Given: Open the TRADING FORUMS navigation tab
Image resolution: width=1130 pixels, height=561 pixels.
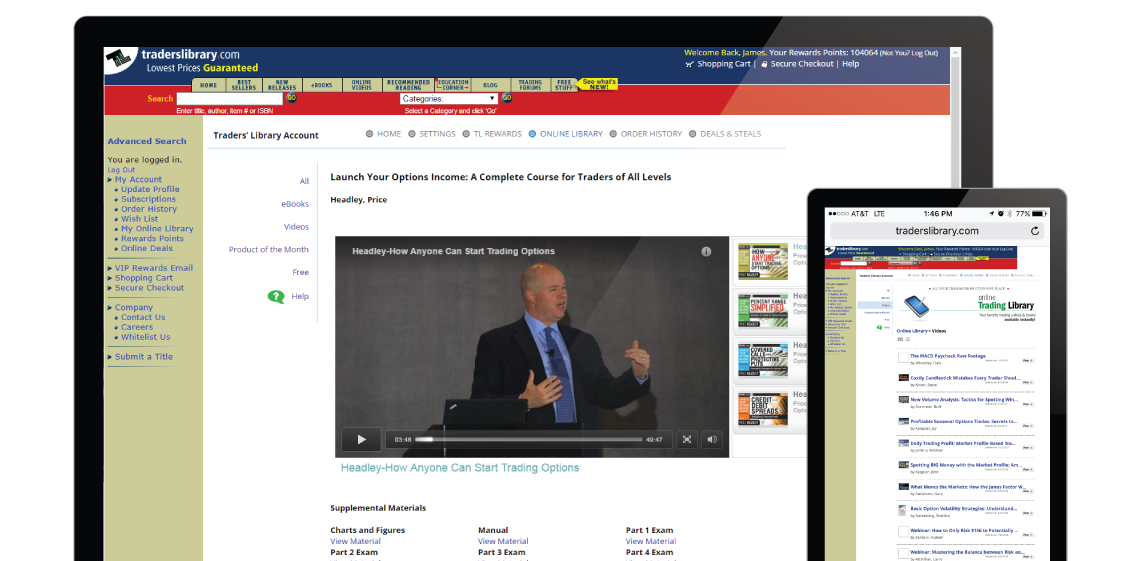Looking at the screenshot, I should click(x=529, y=85).
